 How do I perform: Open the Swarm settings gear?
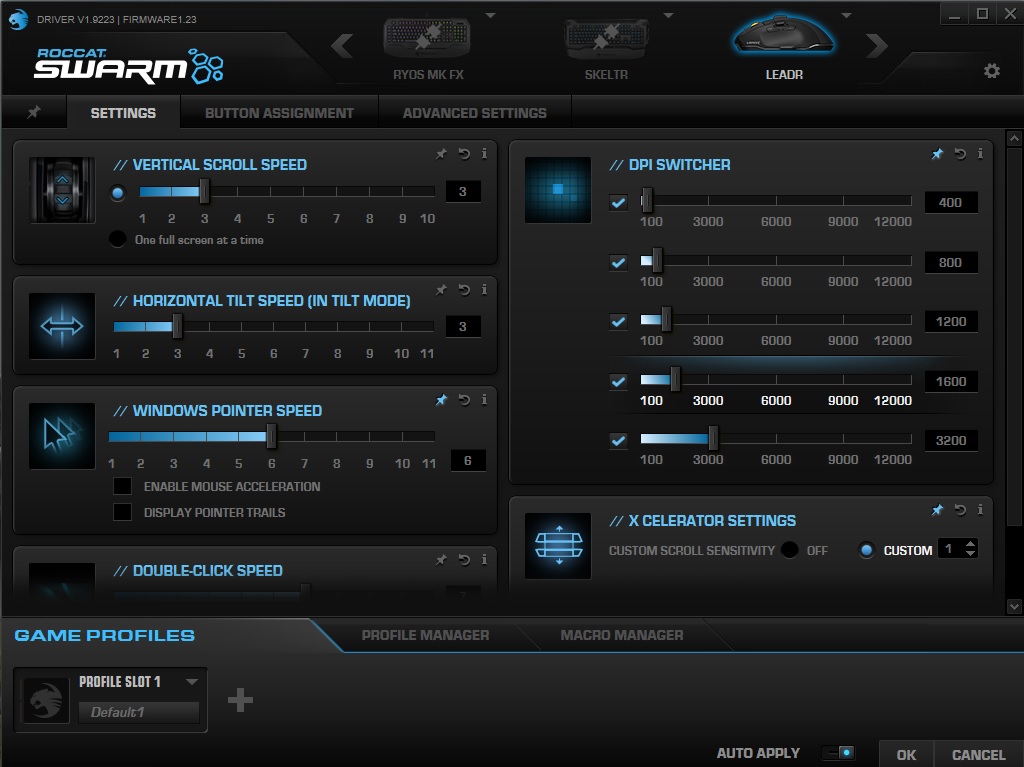[991, 71]
